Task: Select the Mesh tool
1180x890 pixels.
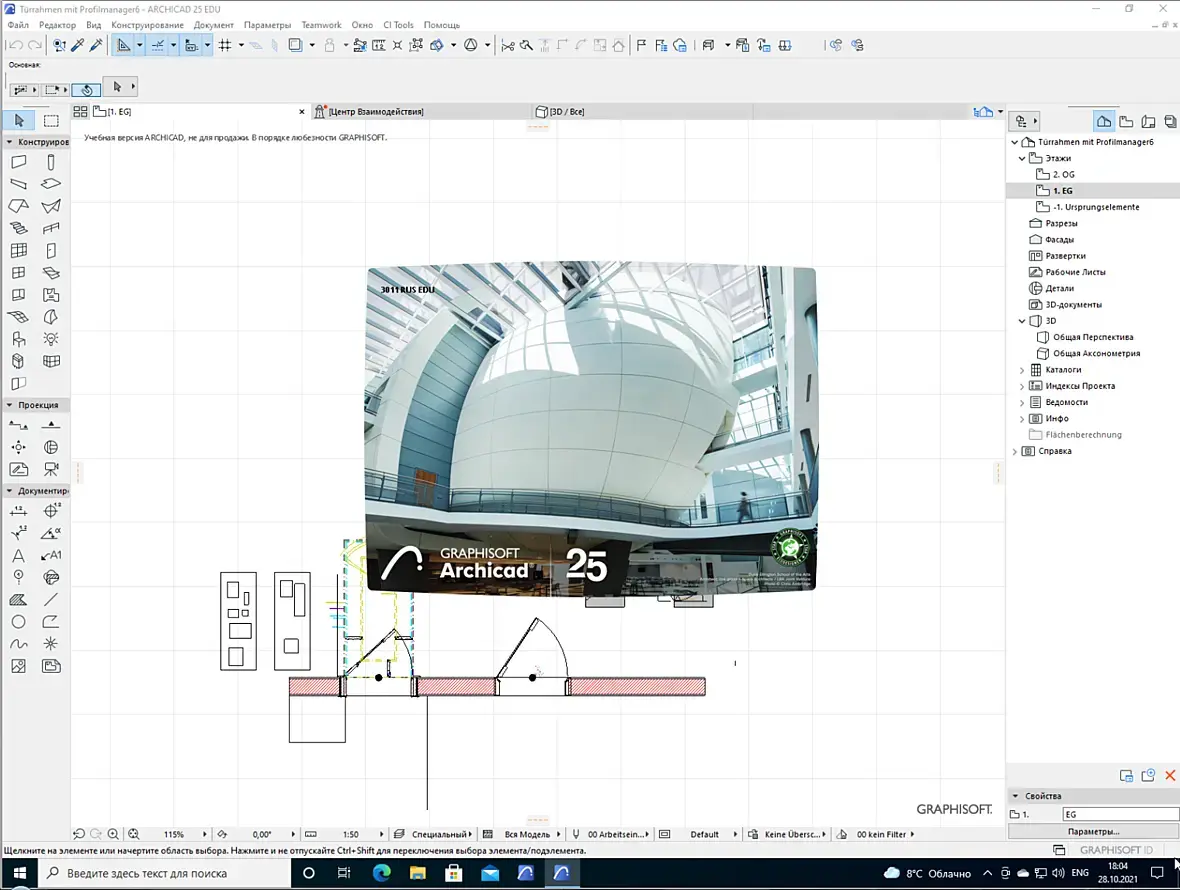Action: click(19, 317)
